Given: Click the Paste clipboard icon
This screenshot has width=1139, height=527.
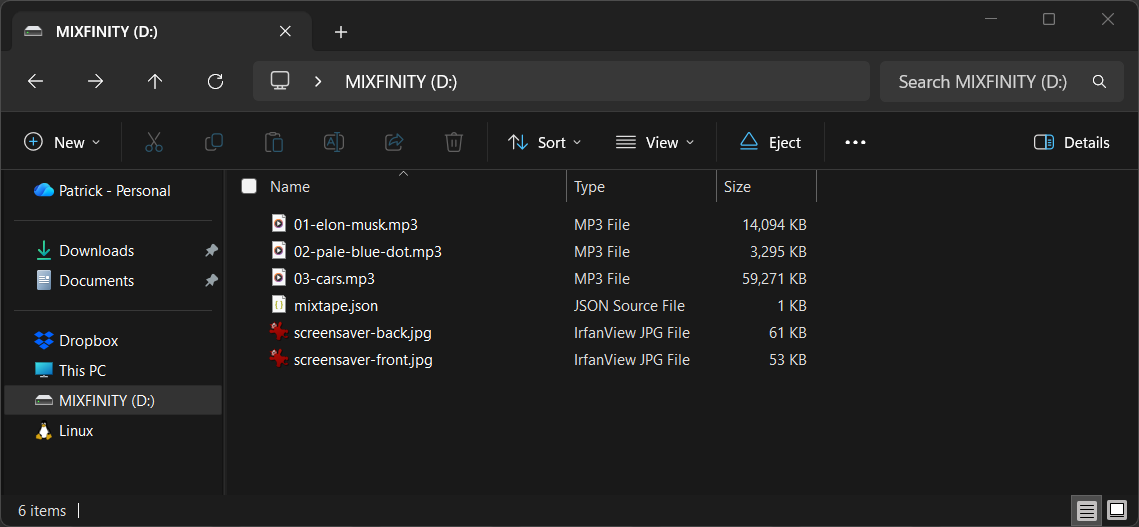Looking at the screenshot, I should (274, 142).
